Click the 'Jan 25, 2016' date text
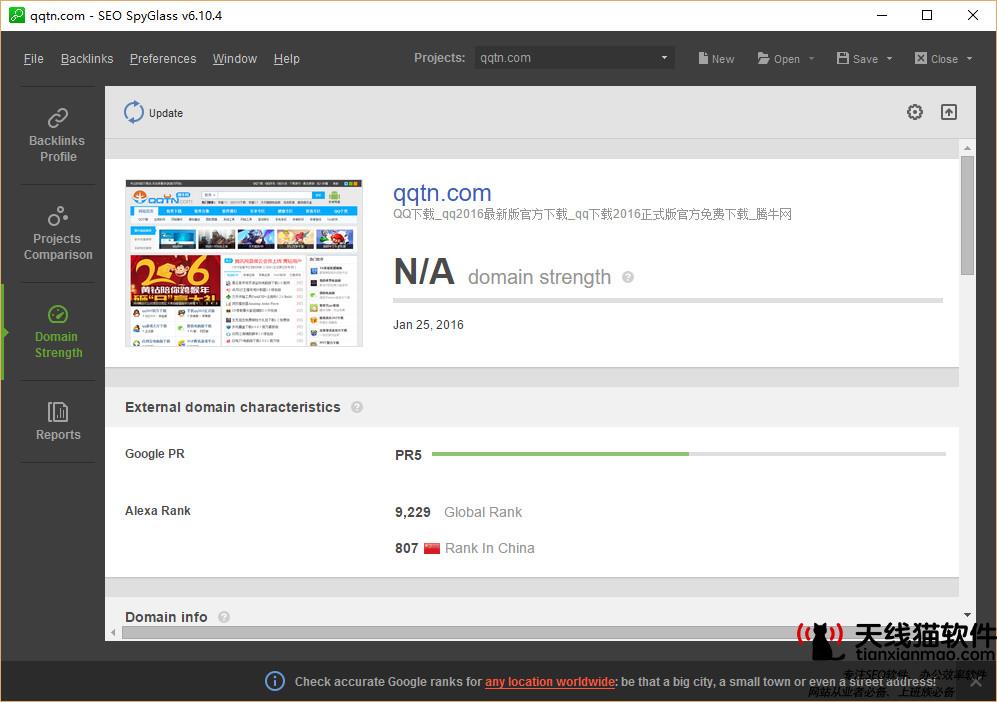997x702 pixels. pyautogui.click(x=428, y=325)
